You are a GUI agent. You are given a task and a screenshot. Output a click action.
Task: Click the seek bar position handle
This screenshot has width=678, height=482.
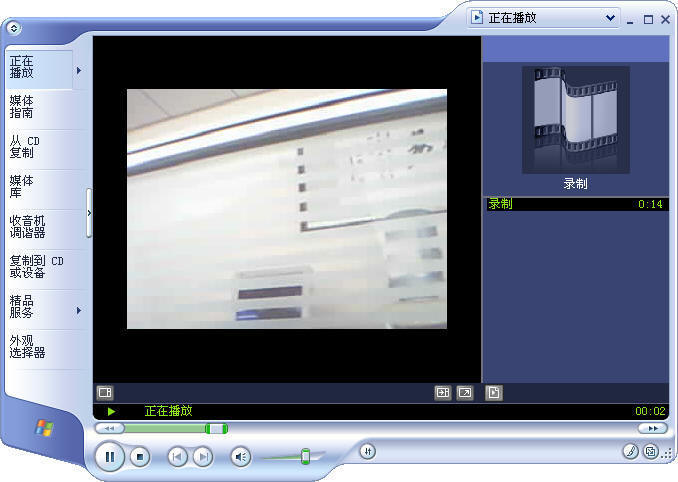tap(216, 428)
